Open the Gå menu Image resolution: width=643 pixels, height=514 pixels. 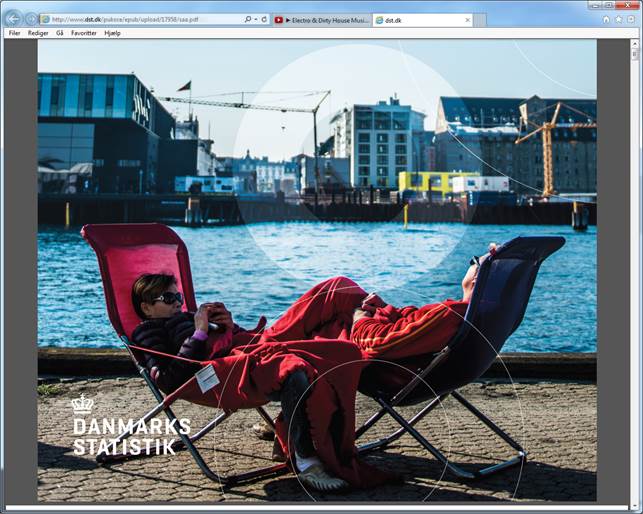tap(60, 33)
